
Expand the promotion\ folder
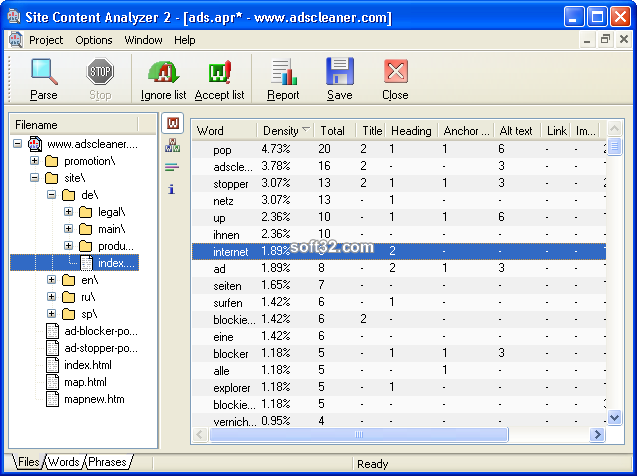click(x=35, y=161)
